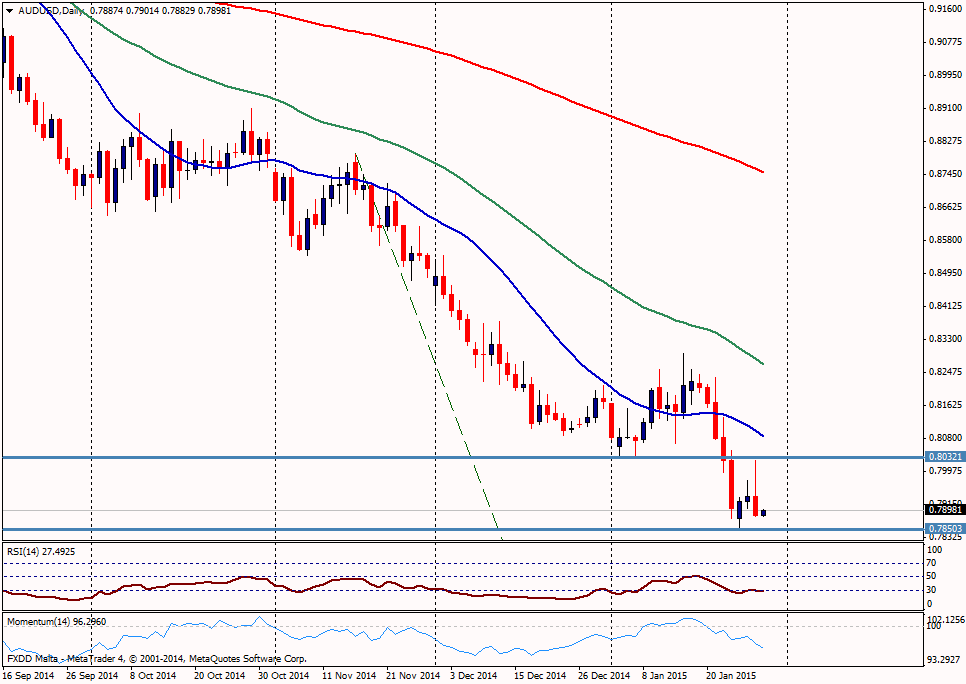Click the most recent candlestick on the chart

765,512
